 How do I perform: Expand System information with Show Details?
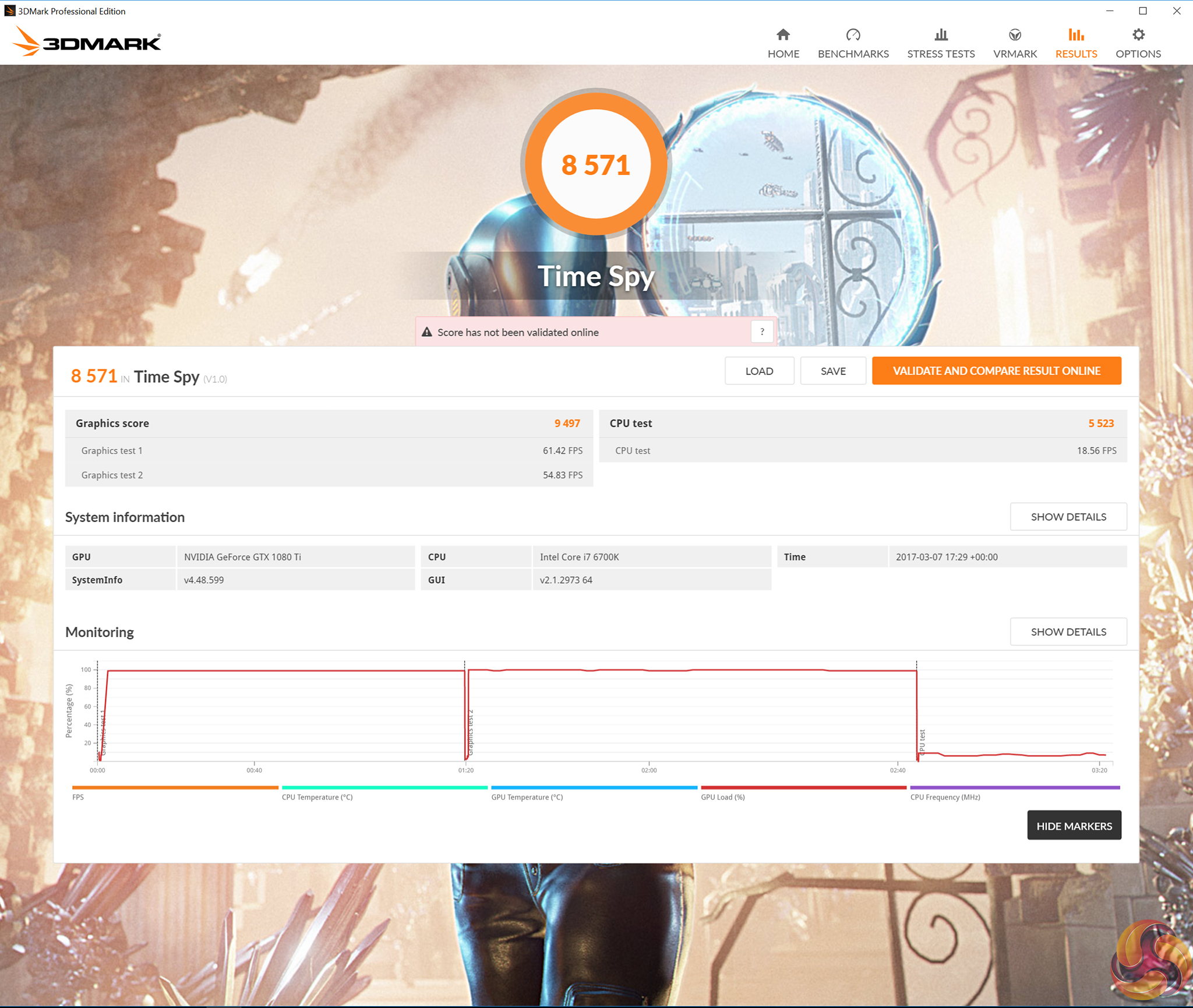[x=1068, y=517]
